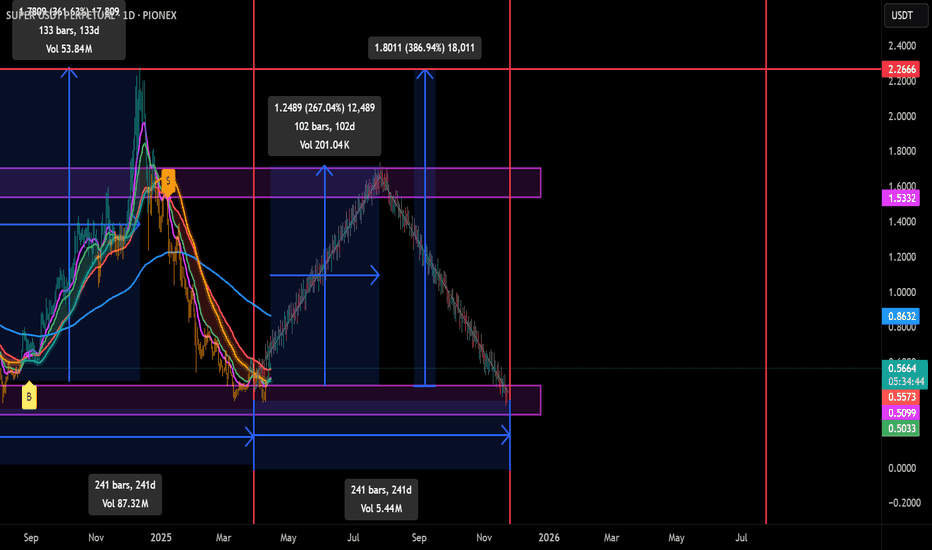The image size is (932, 550).
Task: Click the 'Vol 87.32M' date range label
Action: (x=125, y=494)
